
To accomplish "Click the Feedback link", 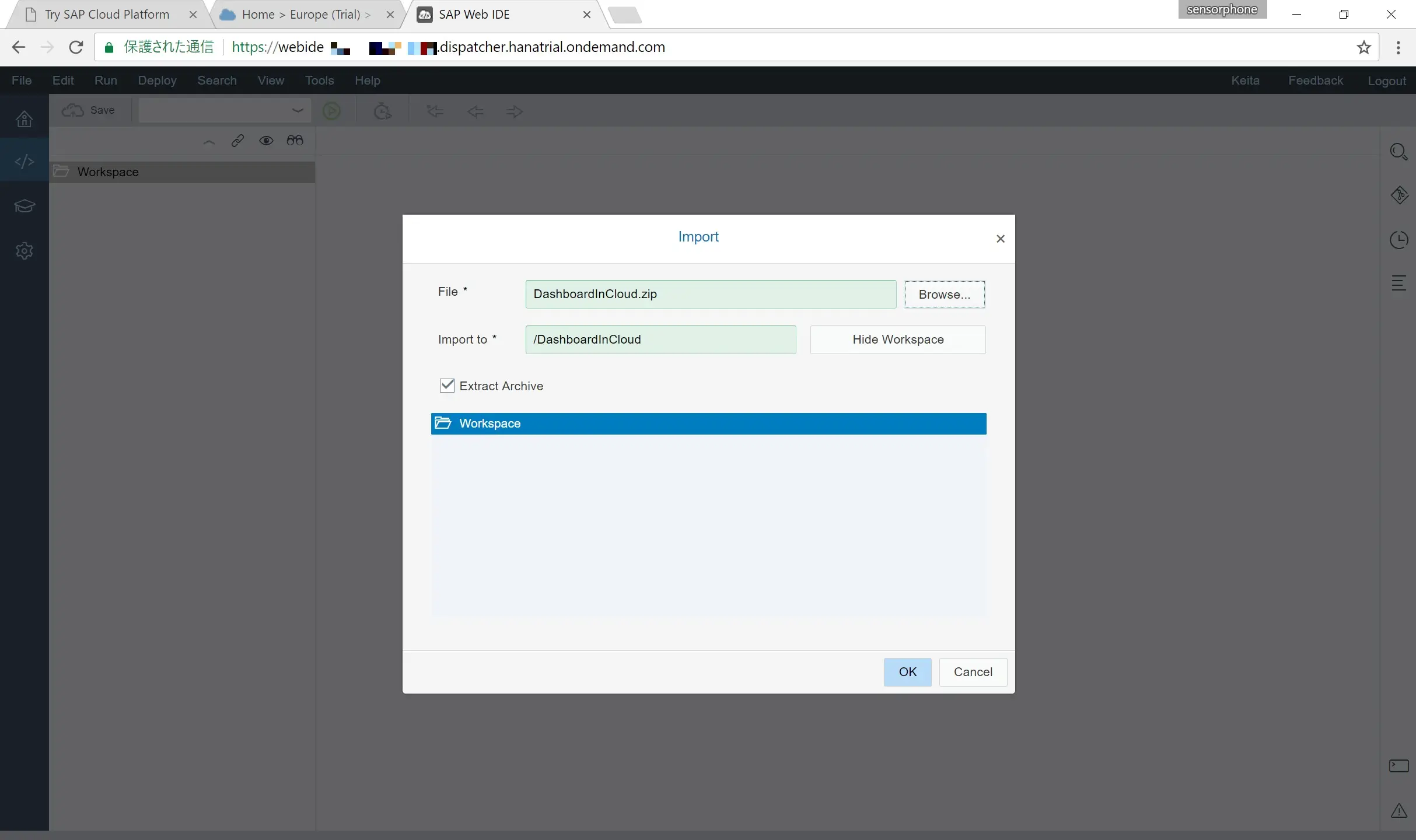I will coord(1315,80).
